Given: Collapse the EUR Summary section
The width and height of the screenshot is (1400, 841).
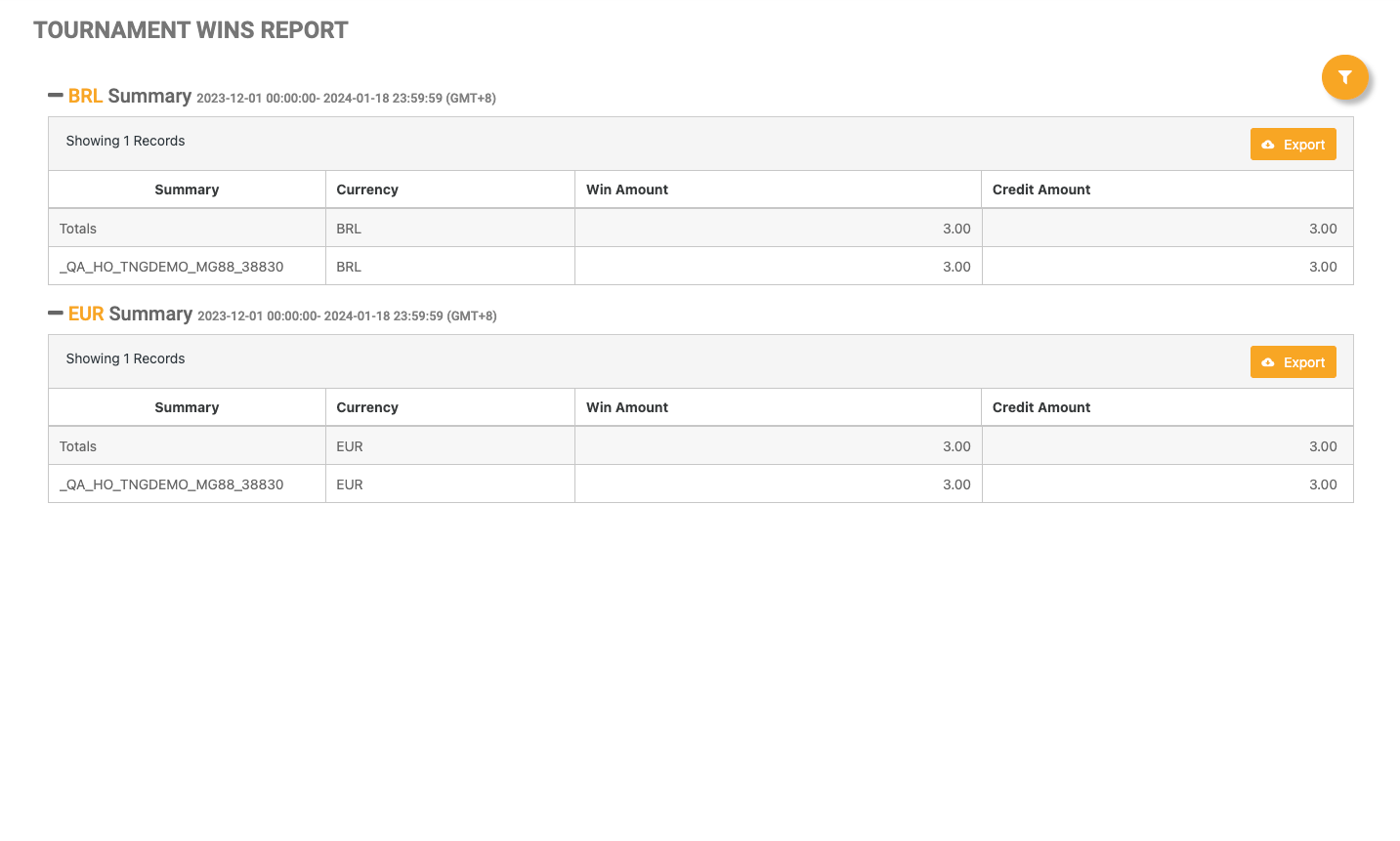Looking at the screenshot, I should coord(56,314).
